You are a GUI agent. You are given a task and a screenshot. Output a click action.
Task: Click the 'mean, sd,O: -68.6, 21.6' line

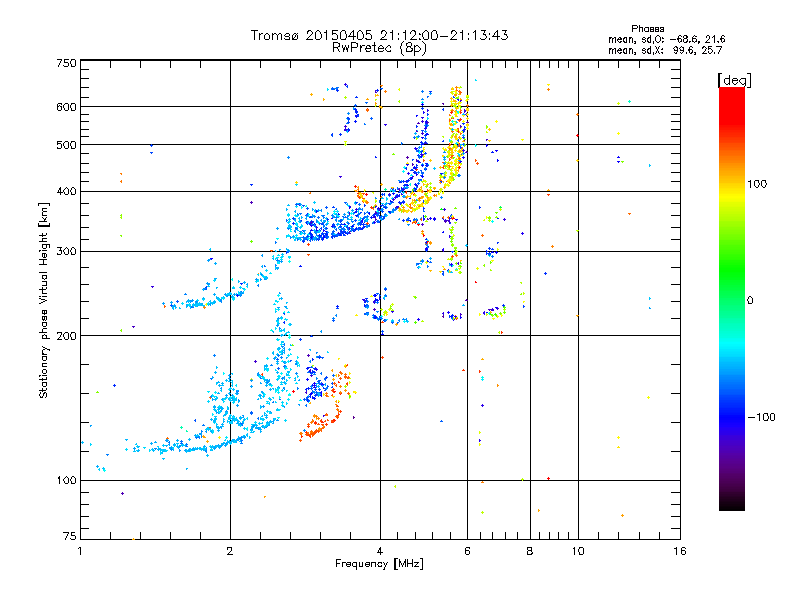click(666, 39)
